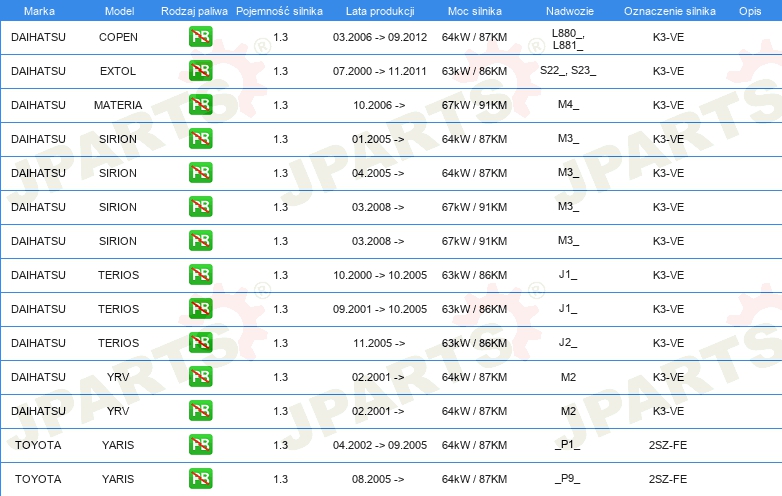Click the Nadwozie column header

tap(570, 11)
